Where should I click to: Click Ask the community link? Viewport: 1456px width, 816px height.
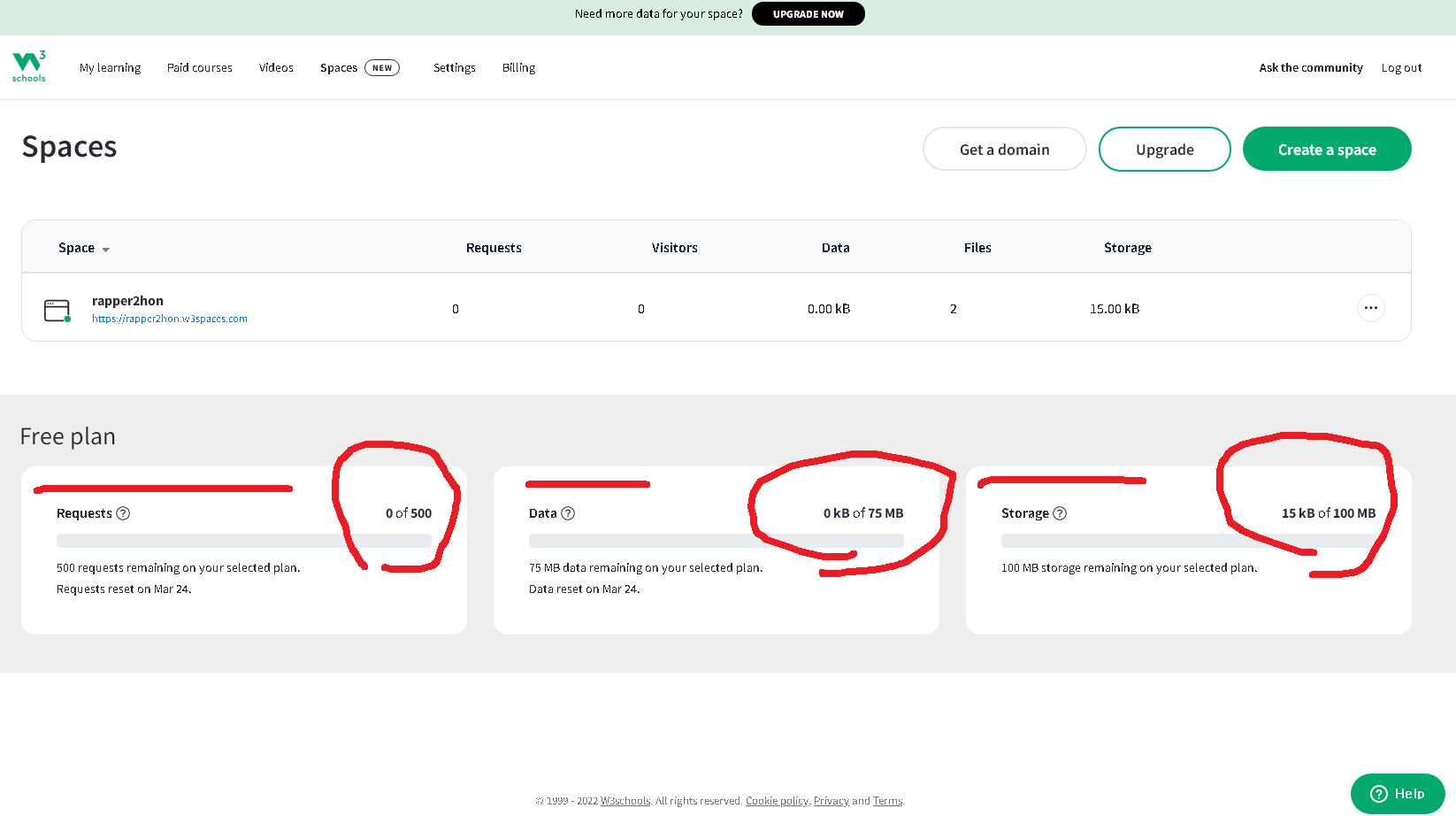(1311, 67)
